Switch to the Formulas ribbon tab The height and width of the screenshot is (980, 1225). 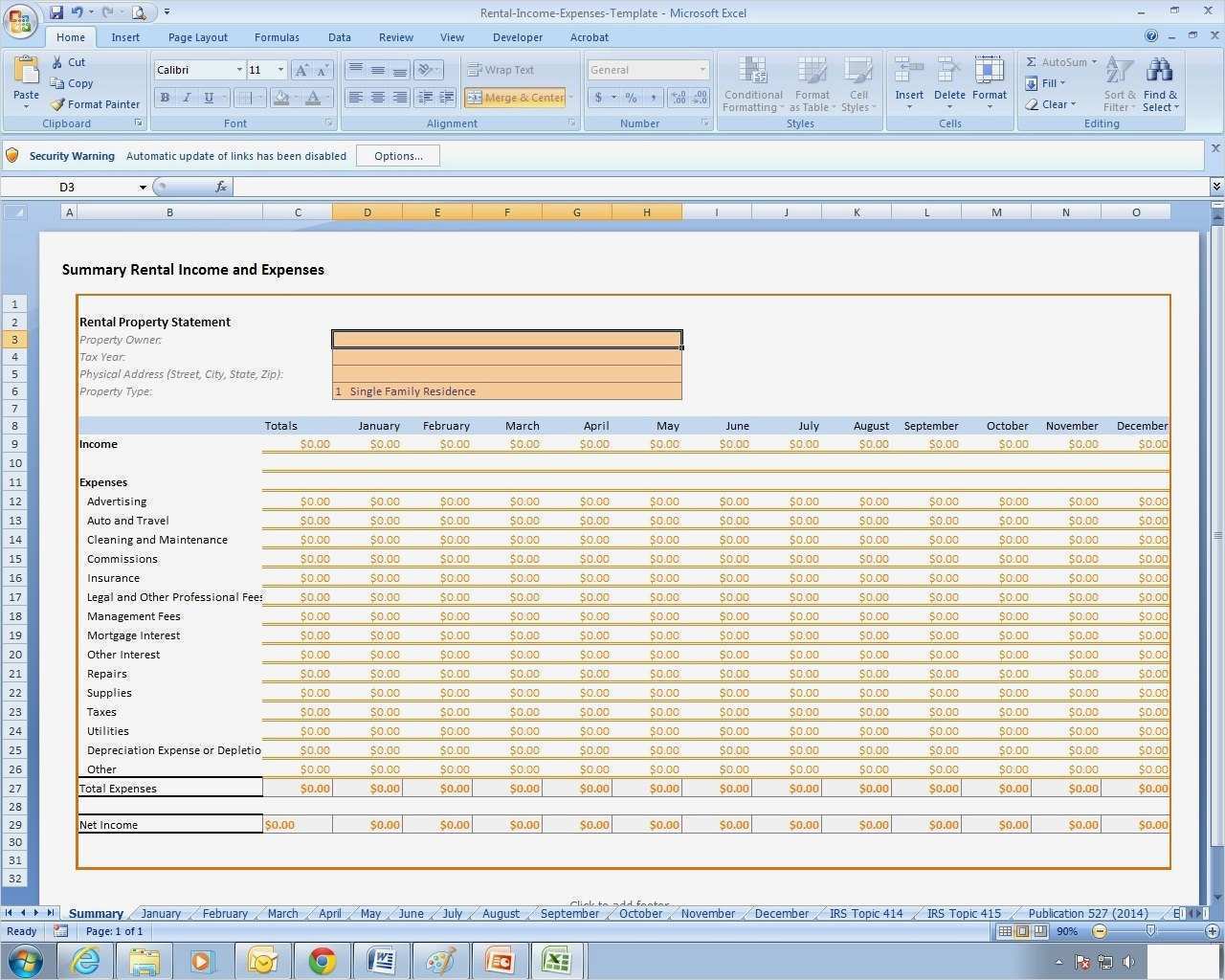tap(277, 37)
